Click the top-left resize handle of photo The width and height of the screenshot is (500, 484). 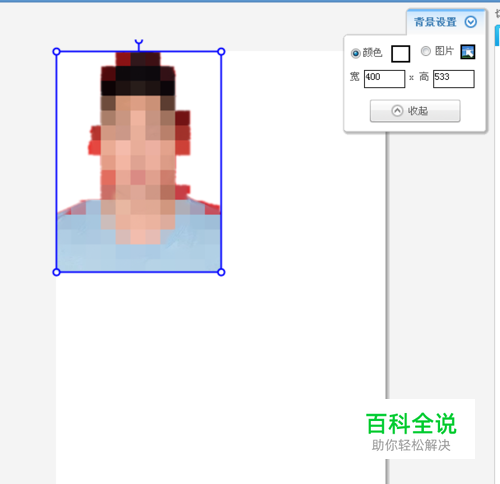(x=56, y=52)
